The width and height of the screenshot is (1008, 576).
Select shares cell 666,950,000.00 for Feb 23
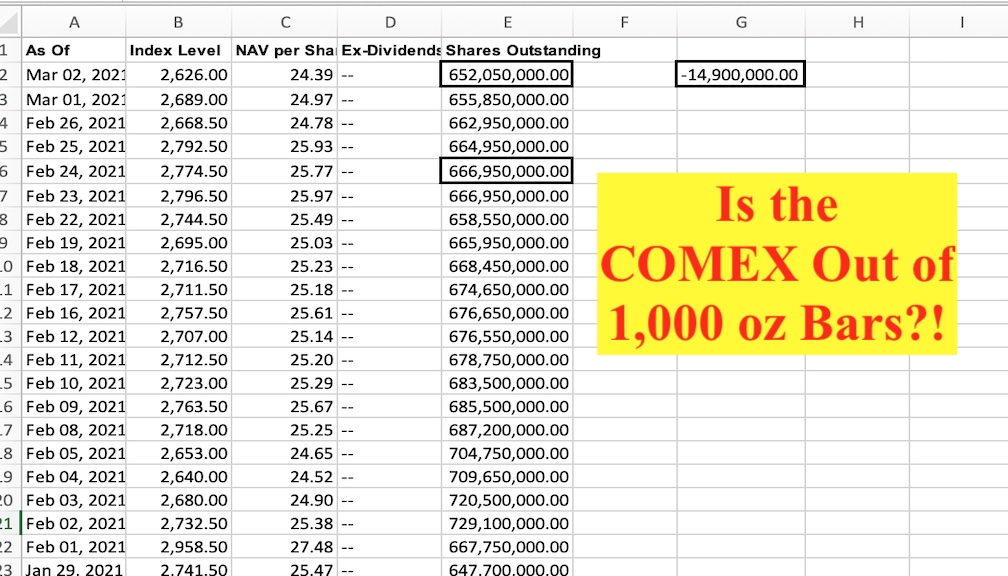click(x=507, y=196)
